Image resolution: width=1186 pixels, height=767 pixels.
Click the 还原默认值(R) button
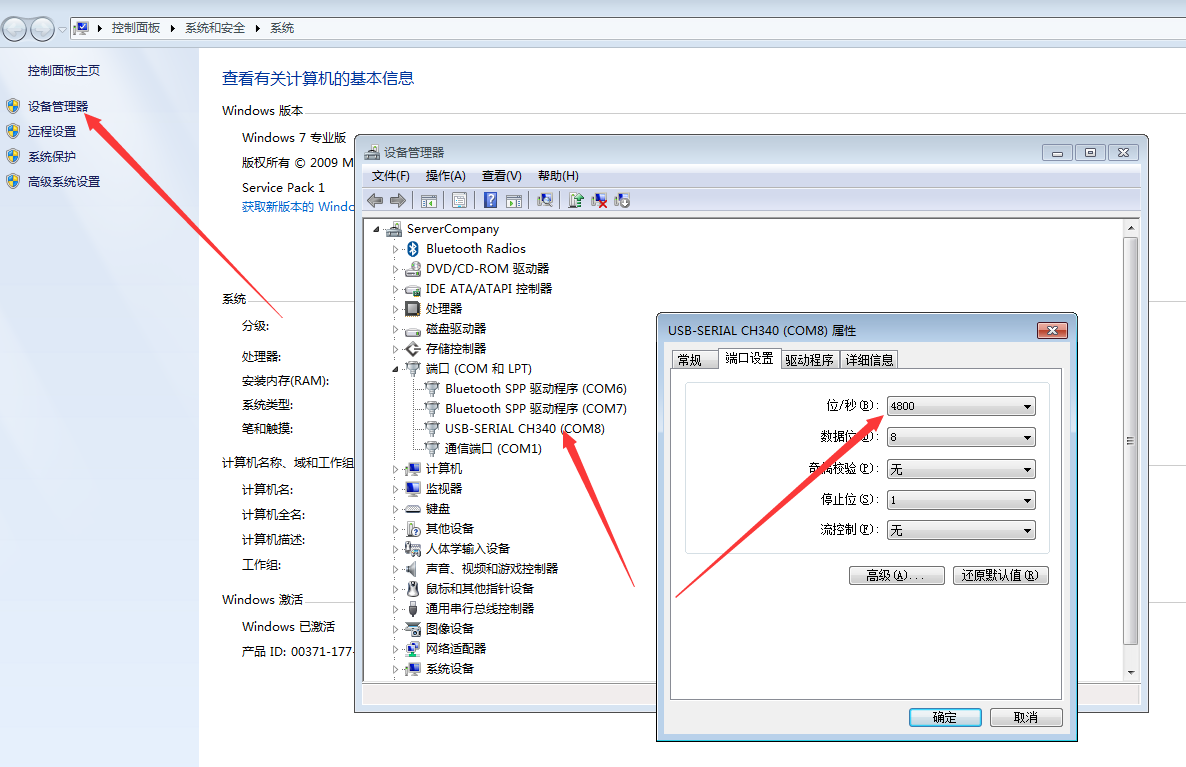(x=1000, y=576)
